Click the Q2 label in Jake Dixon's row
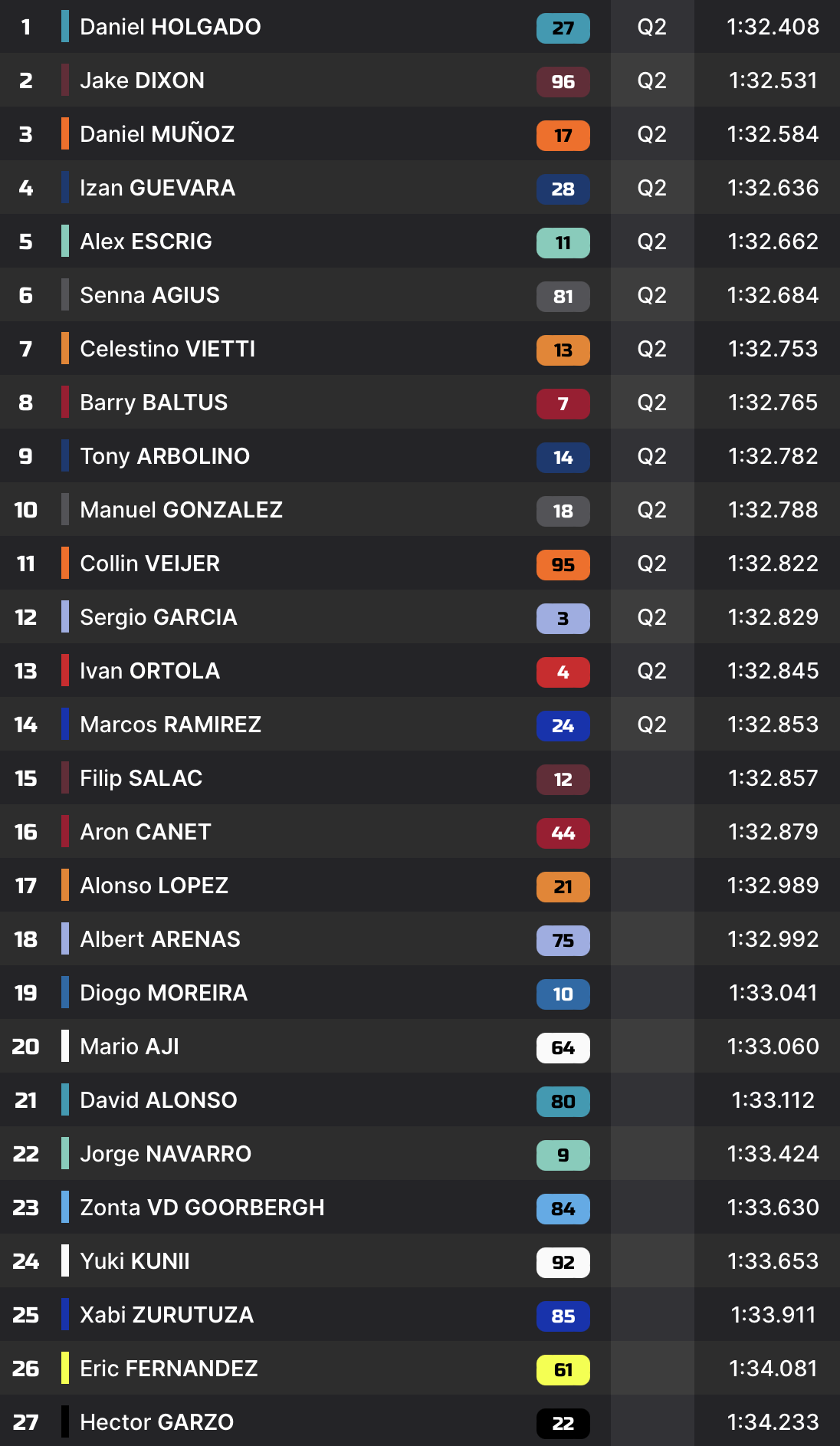This screenshot has width=840, height=1446. [651, 81]
